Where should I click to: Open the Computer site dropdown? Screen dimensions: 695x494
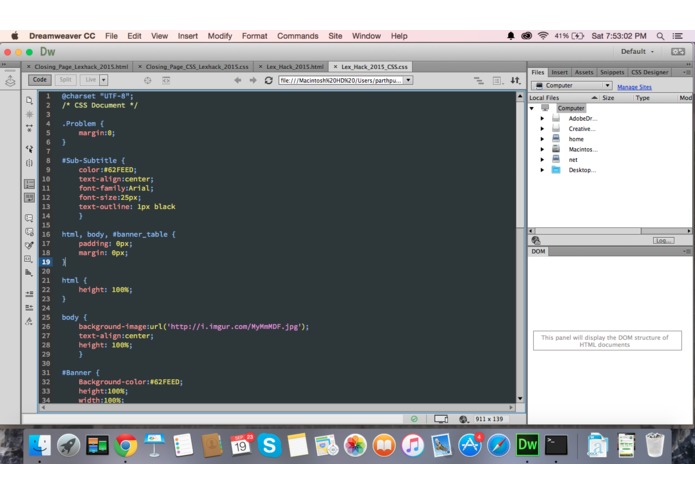[x=571, y=86]
